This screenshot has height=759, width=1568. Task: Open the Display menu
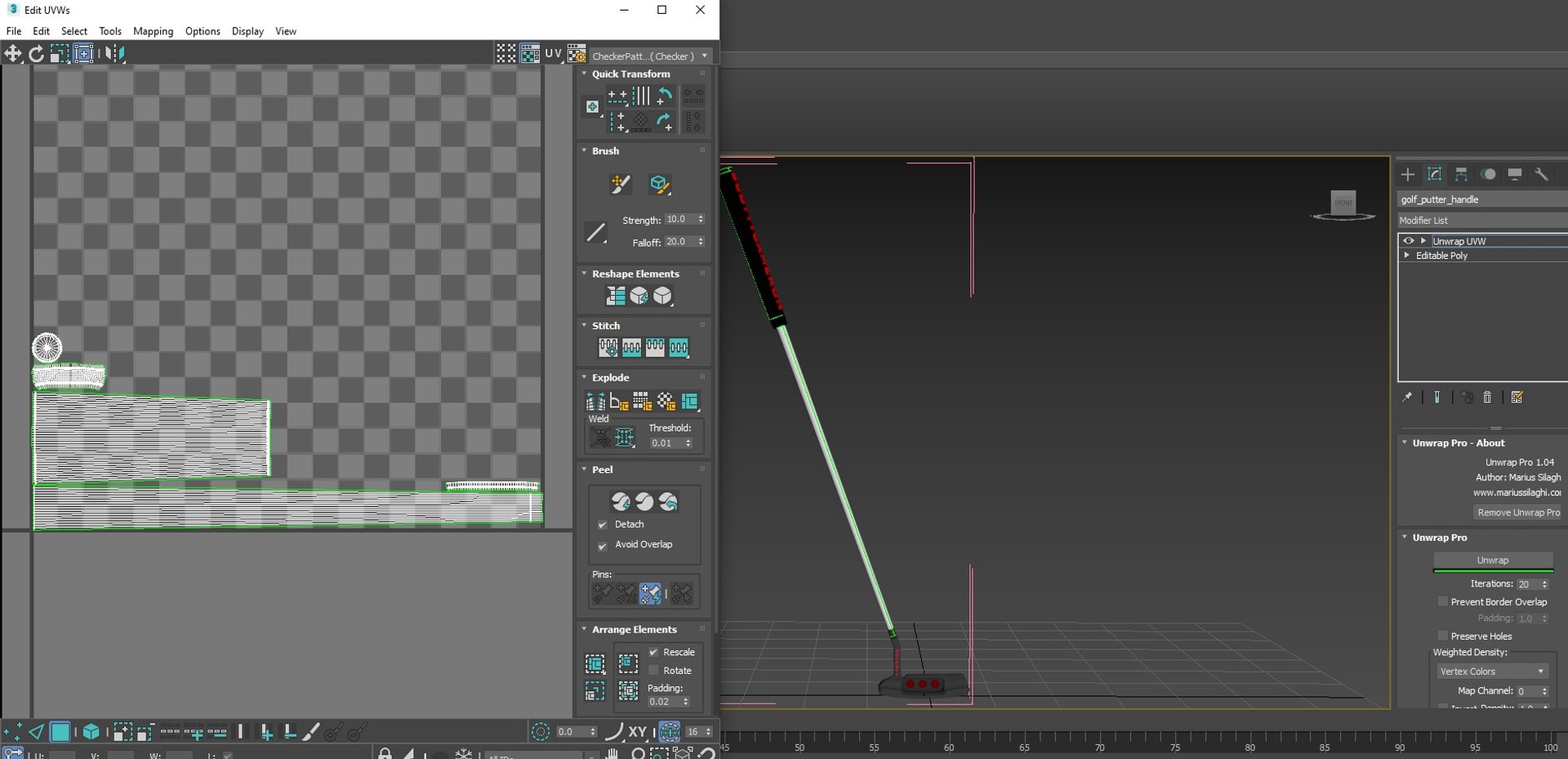247,31
